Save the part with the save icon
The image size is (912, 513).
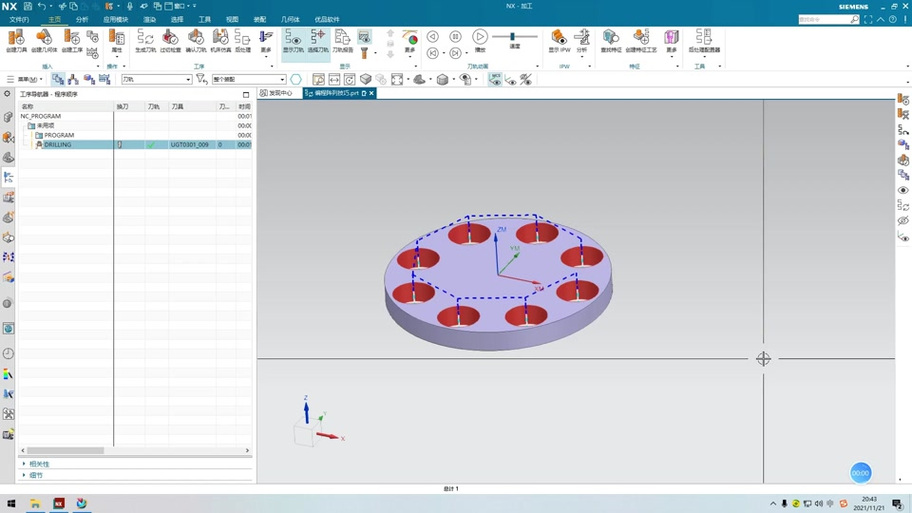[x=27, y=6]
